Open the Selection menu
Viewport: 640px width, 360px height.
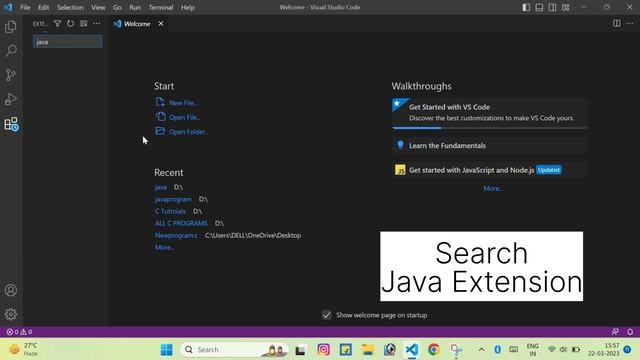70,7
